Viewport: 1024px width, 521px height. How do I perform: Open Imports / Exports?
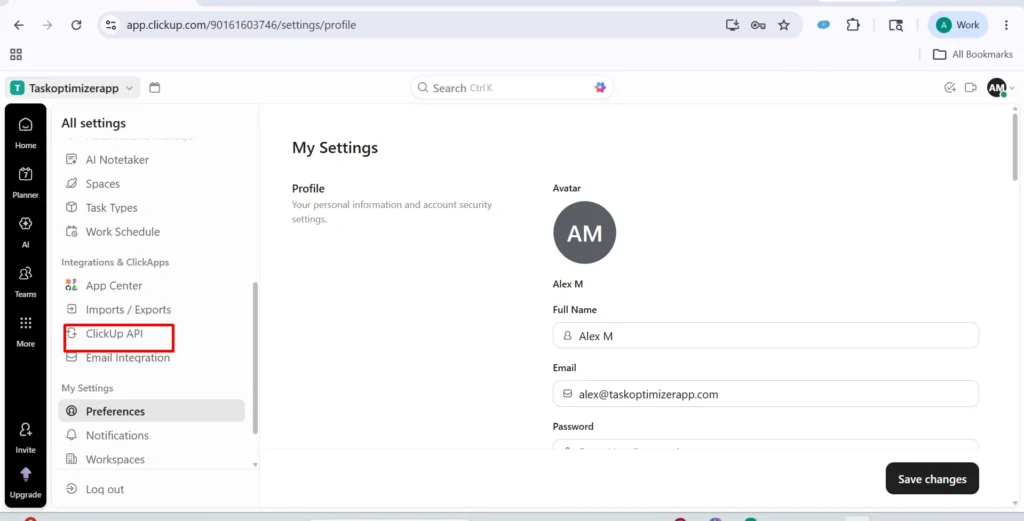coord(153,309)
